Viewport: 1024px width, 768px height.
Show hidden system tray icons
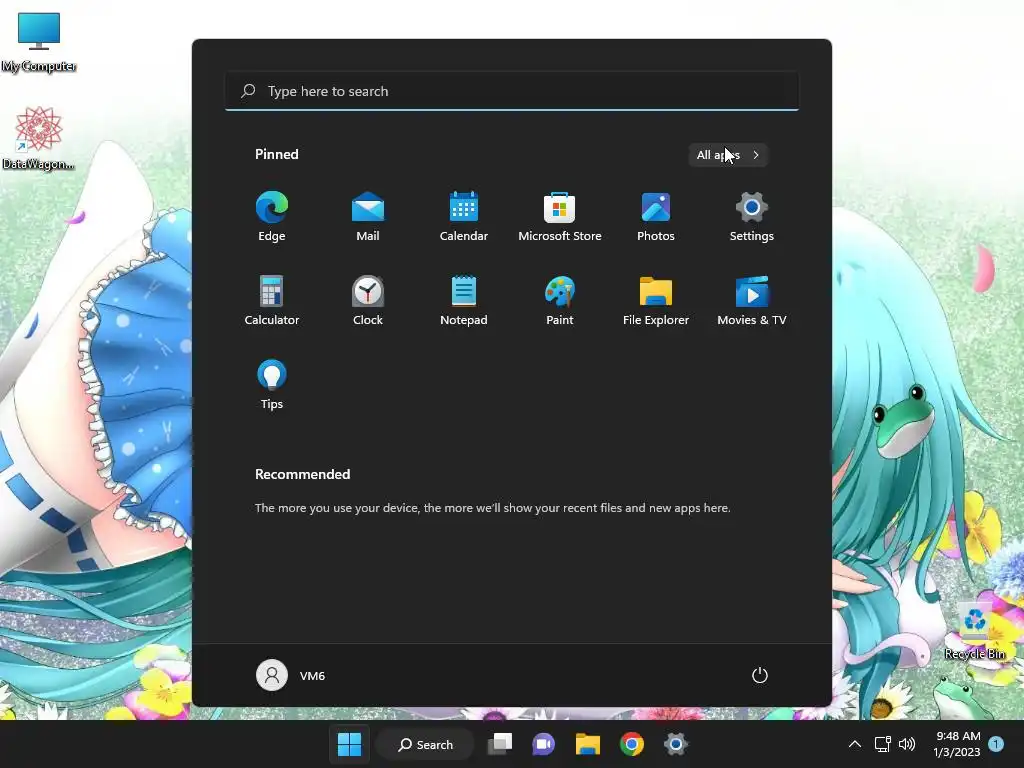[855, 744]
